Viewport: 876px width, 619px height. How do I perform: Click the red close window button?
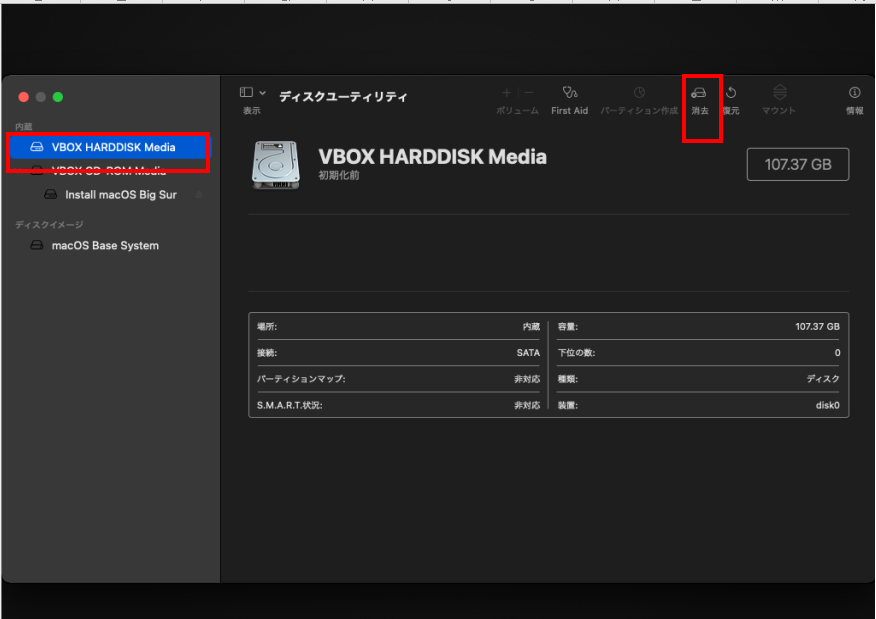point(23,97)
